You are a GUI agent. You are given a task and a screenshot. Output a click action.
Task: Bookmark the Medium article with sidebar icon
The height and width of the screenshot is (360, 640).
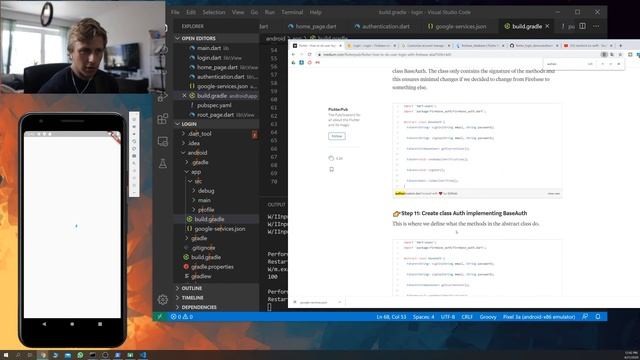331,169
